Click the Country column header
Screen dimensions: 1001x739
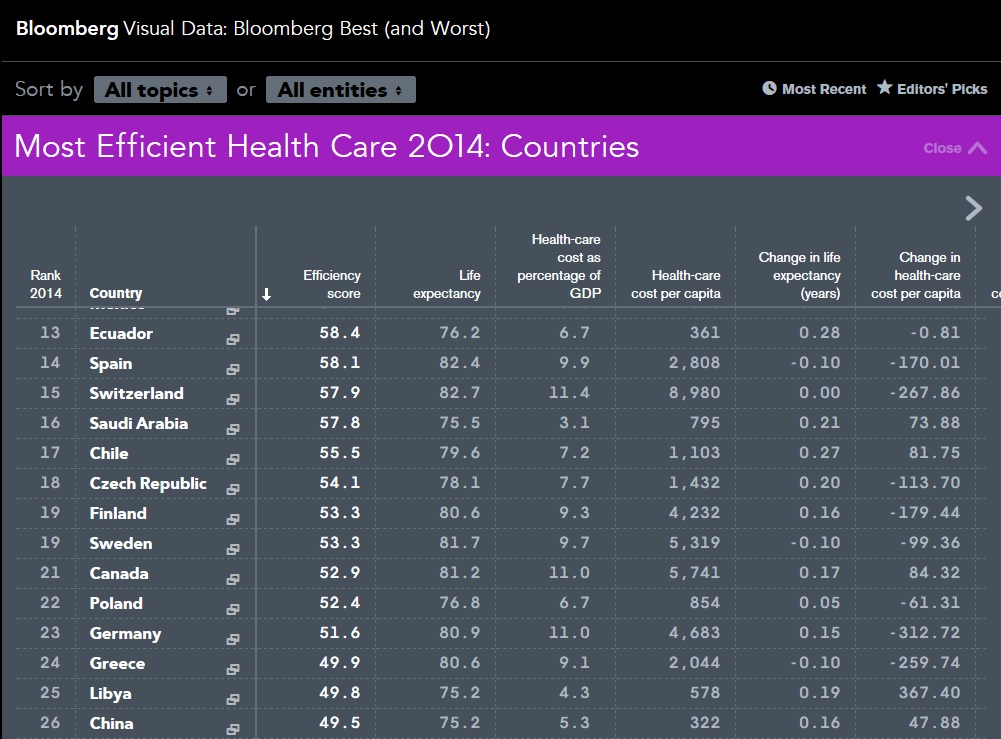pyautogui.click(x=116, y=293)
